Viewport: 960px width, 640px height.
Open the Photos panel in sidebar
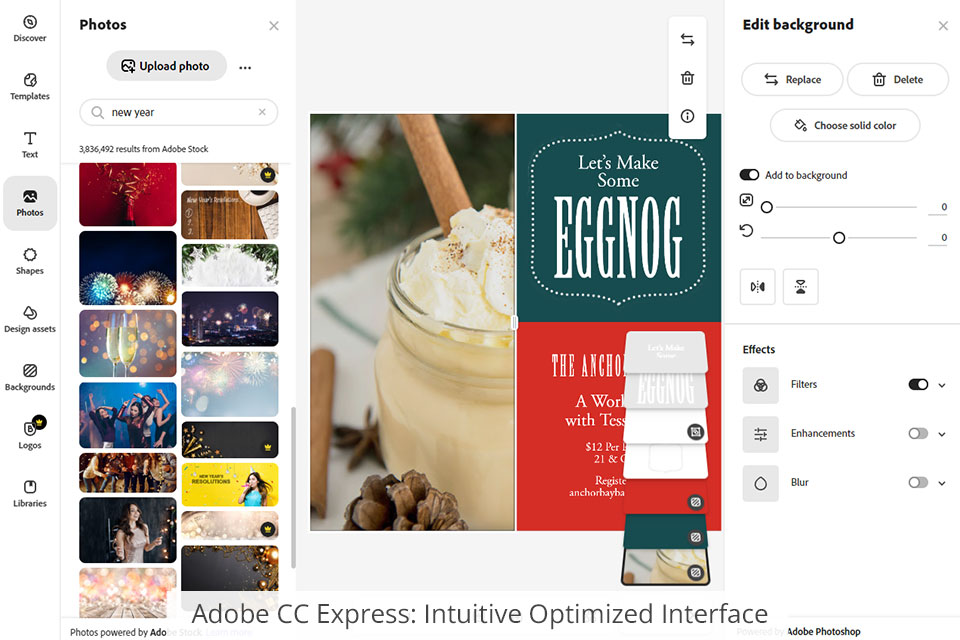[x=29, y=203]
